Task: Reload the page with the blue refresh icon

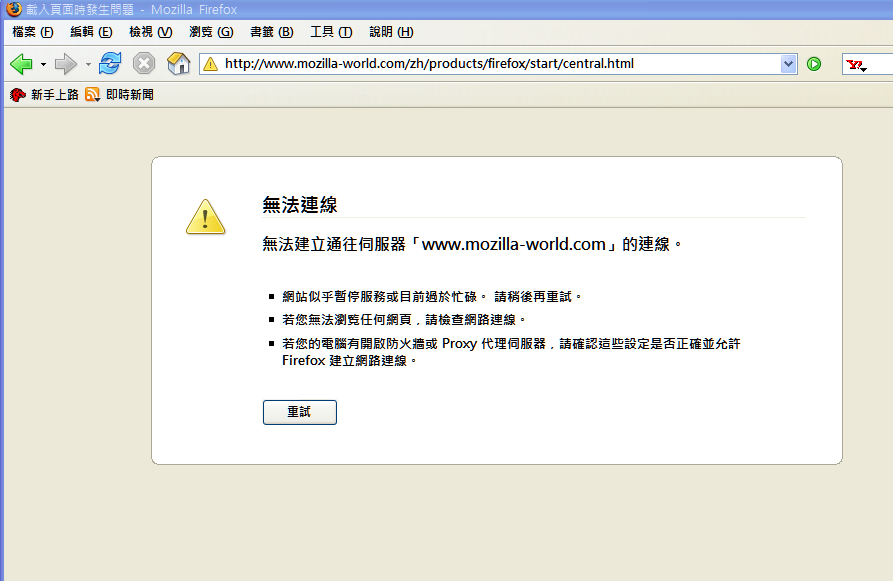Action: 110,63
